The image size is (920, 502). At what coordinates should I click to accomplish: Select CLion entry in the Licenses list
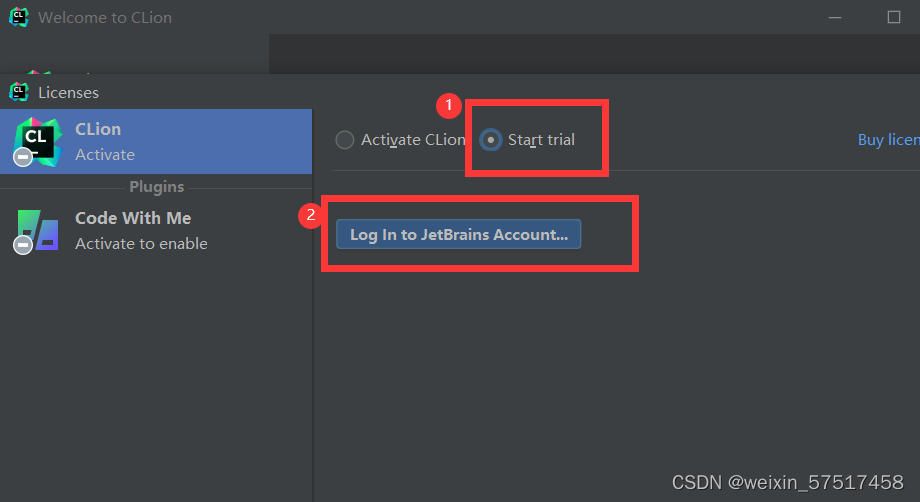point(156,141)
